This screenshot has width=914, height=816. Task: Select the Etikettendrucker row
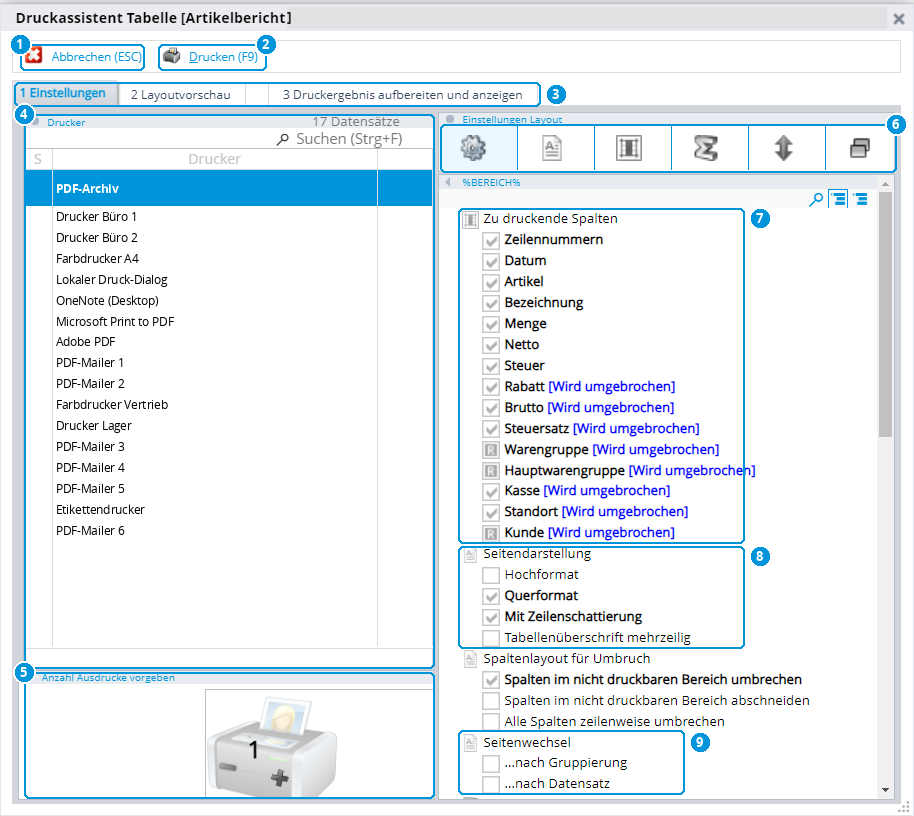(229, 510)
